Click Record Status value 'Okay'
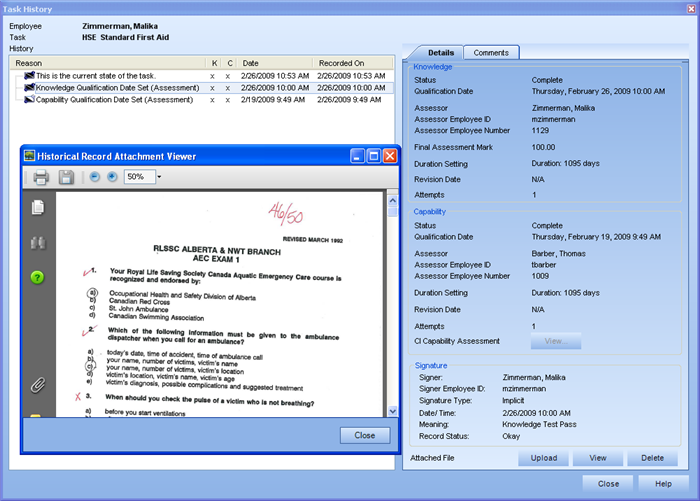The height and width of the screenshot is (501, 700). 511,436
